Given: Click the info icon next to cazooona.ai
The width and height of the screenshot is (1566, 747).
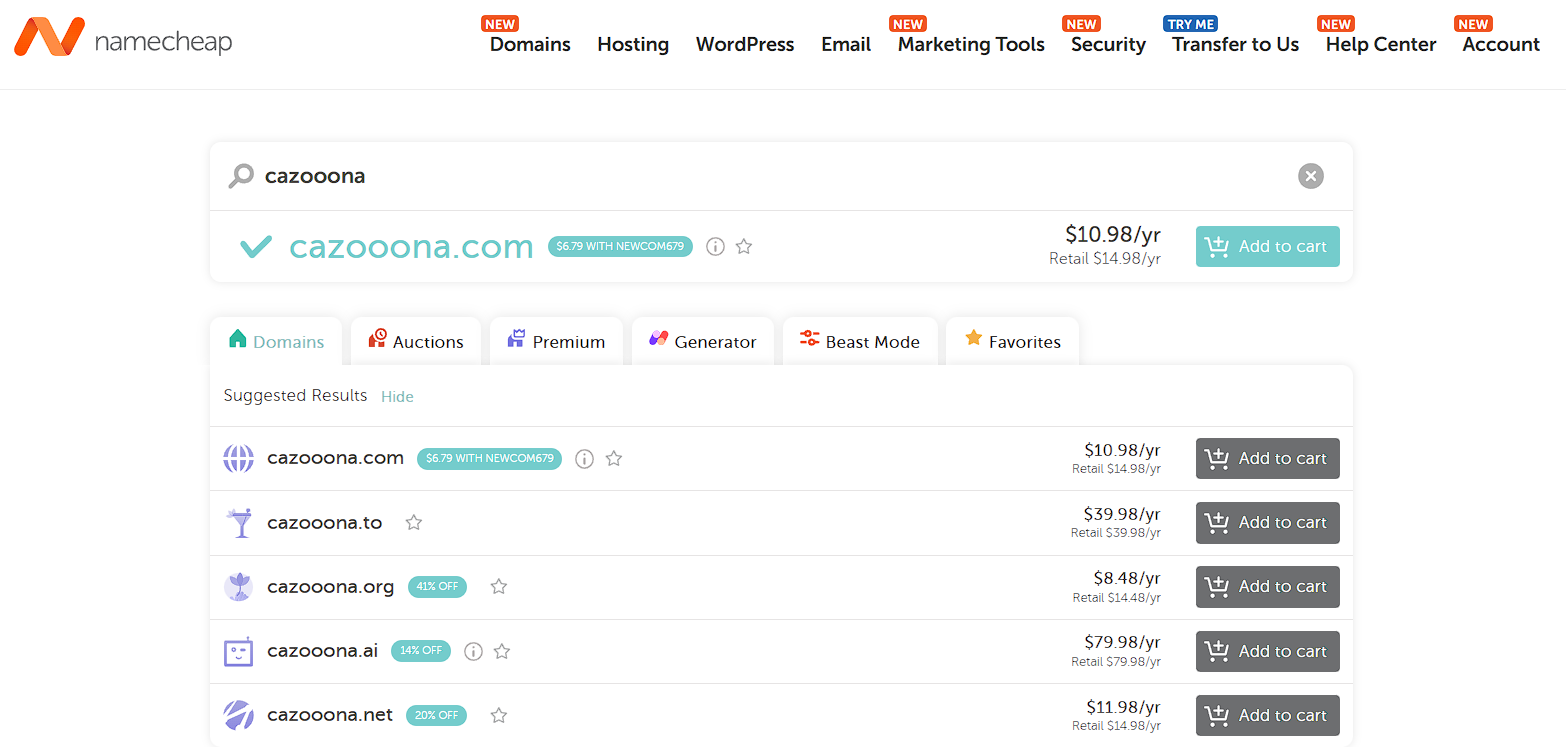Looking at the screenshot, I should tap(474, 651).
